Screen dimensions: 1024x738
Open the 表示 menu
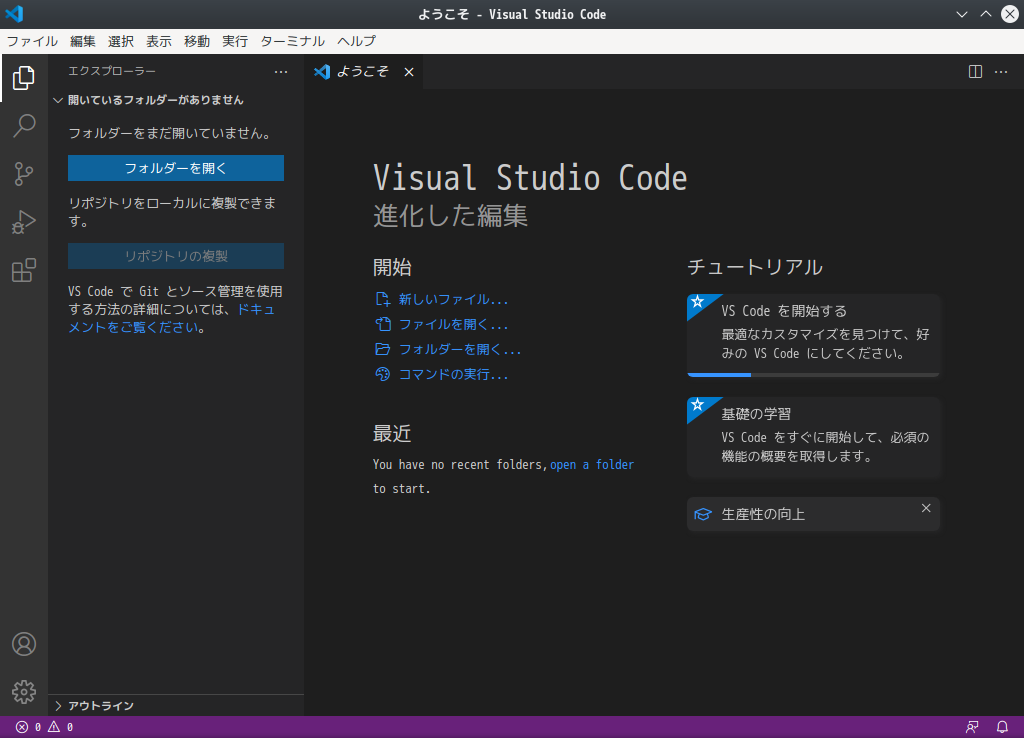point(159,41)
